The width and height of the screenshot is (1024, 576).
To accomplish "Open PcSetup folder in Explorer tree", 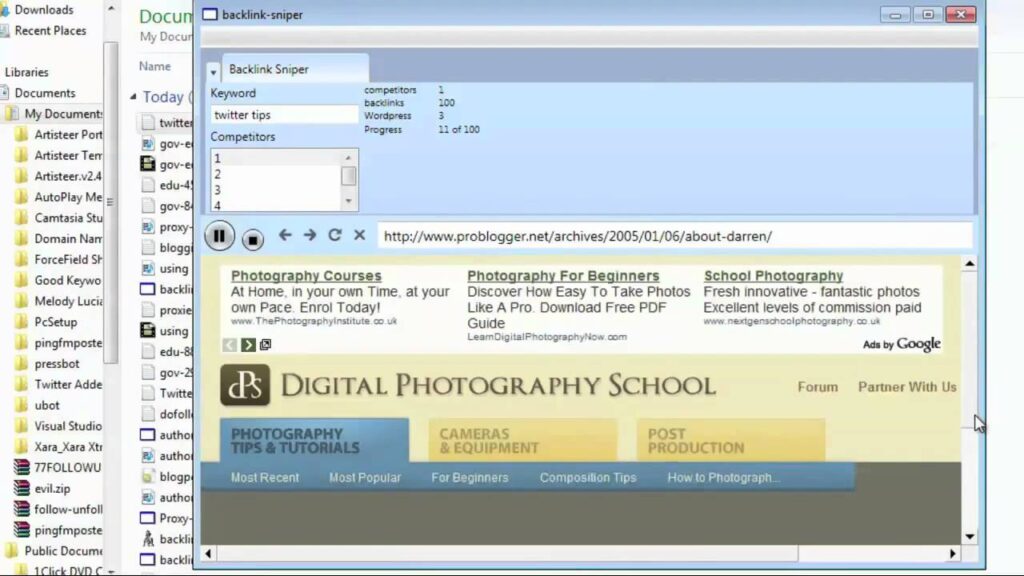I will pyautogui.click(x=56, y=322).
